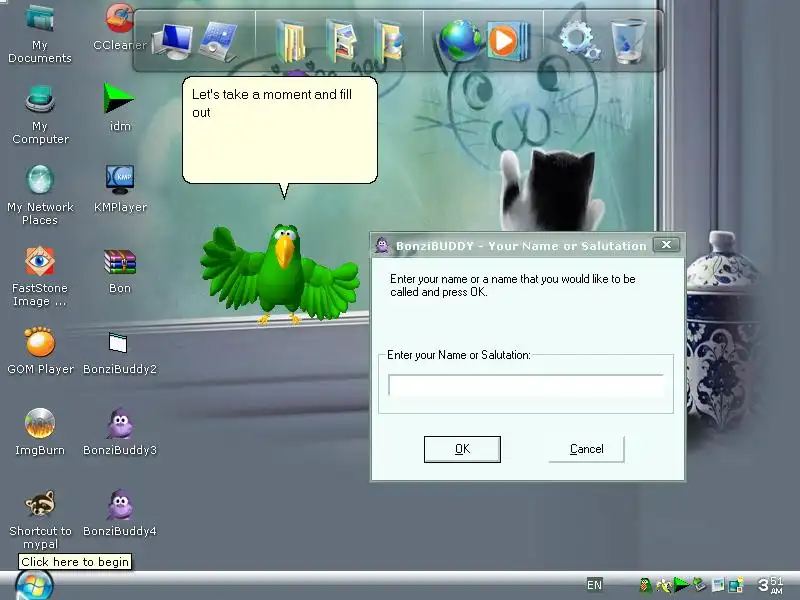Click the EN language indicator
This screenshot has width=800, height=600.
click(x=594, y=585)
